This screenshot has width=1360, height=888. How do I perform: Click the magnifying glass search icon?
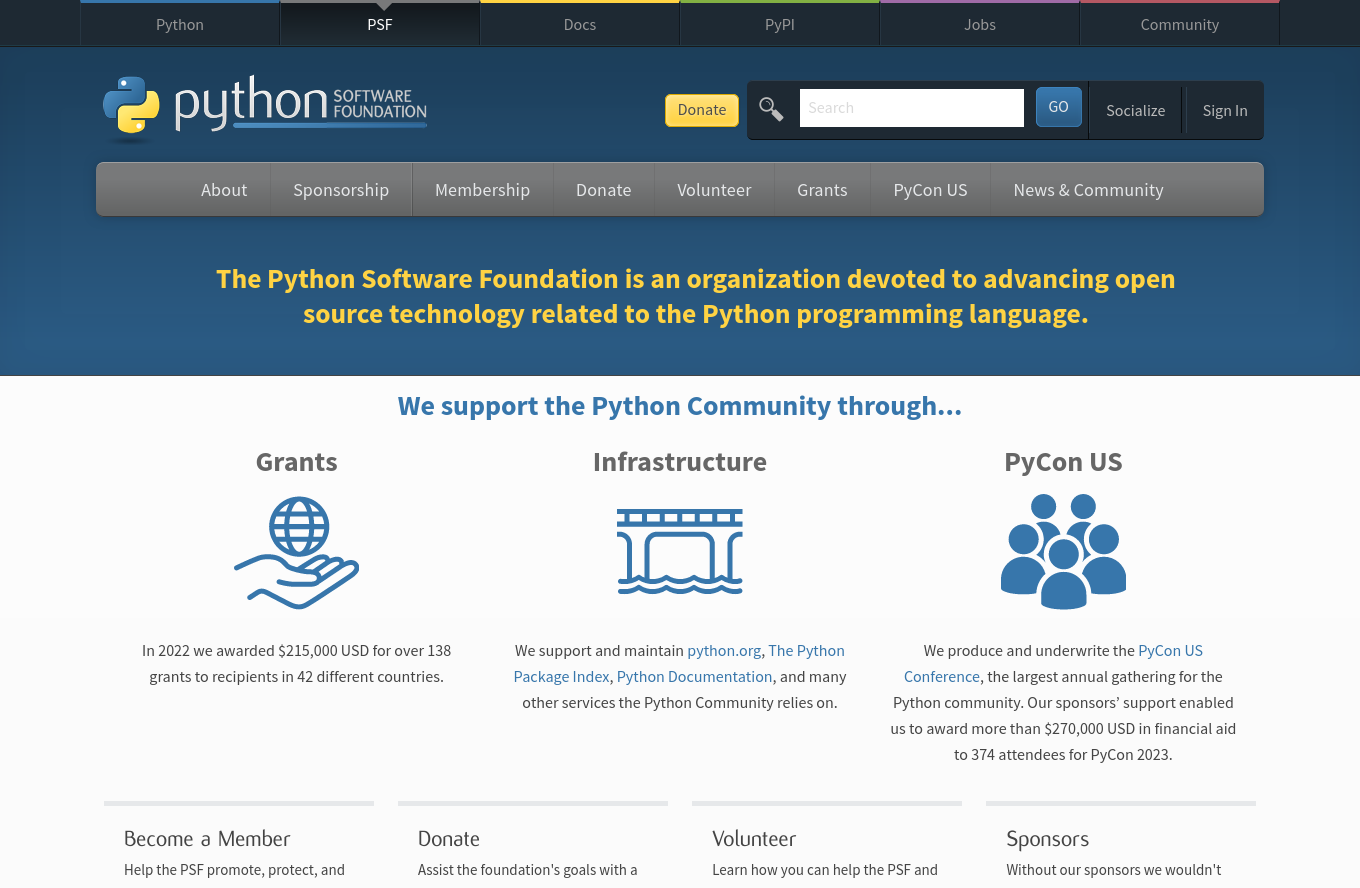(771, 109)
